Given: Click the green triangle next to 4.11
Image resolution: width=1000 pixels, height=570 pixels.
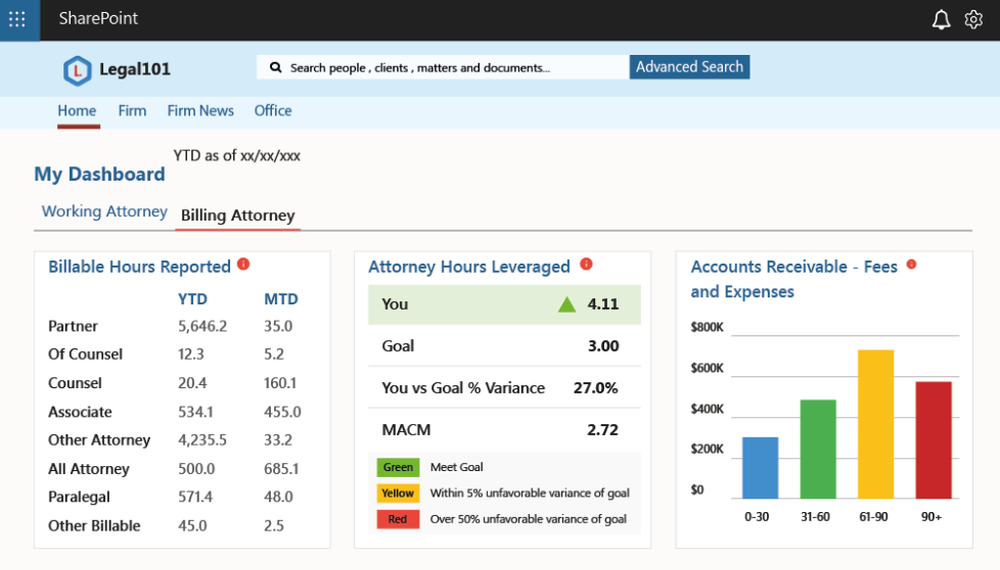Looking at the screenshot, I should click(567, 304).
